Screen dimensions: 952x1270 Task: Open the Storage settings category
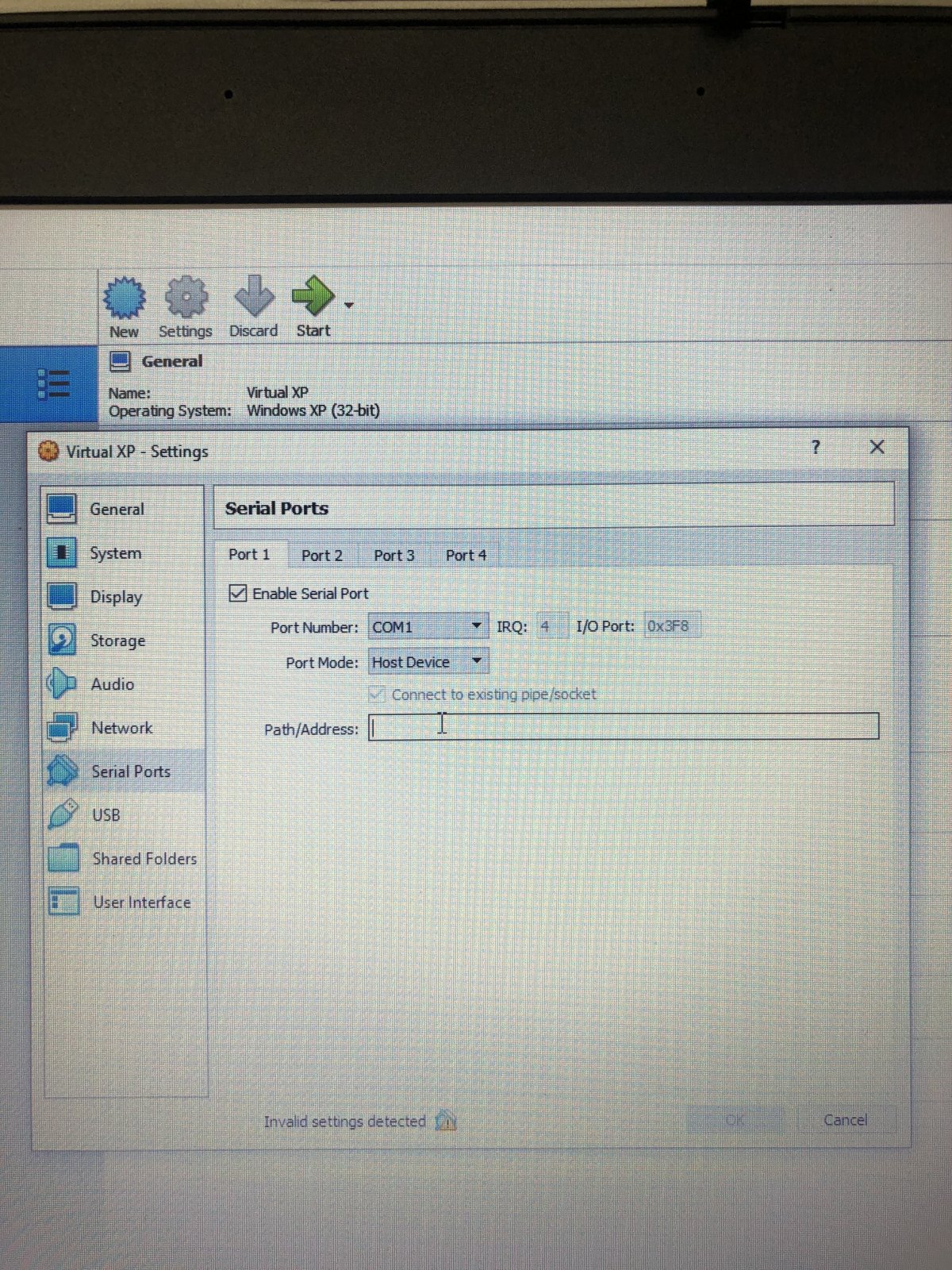pos(123,640)
